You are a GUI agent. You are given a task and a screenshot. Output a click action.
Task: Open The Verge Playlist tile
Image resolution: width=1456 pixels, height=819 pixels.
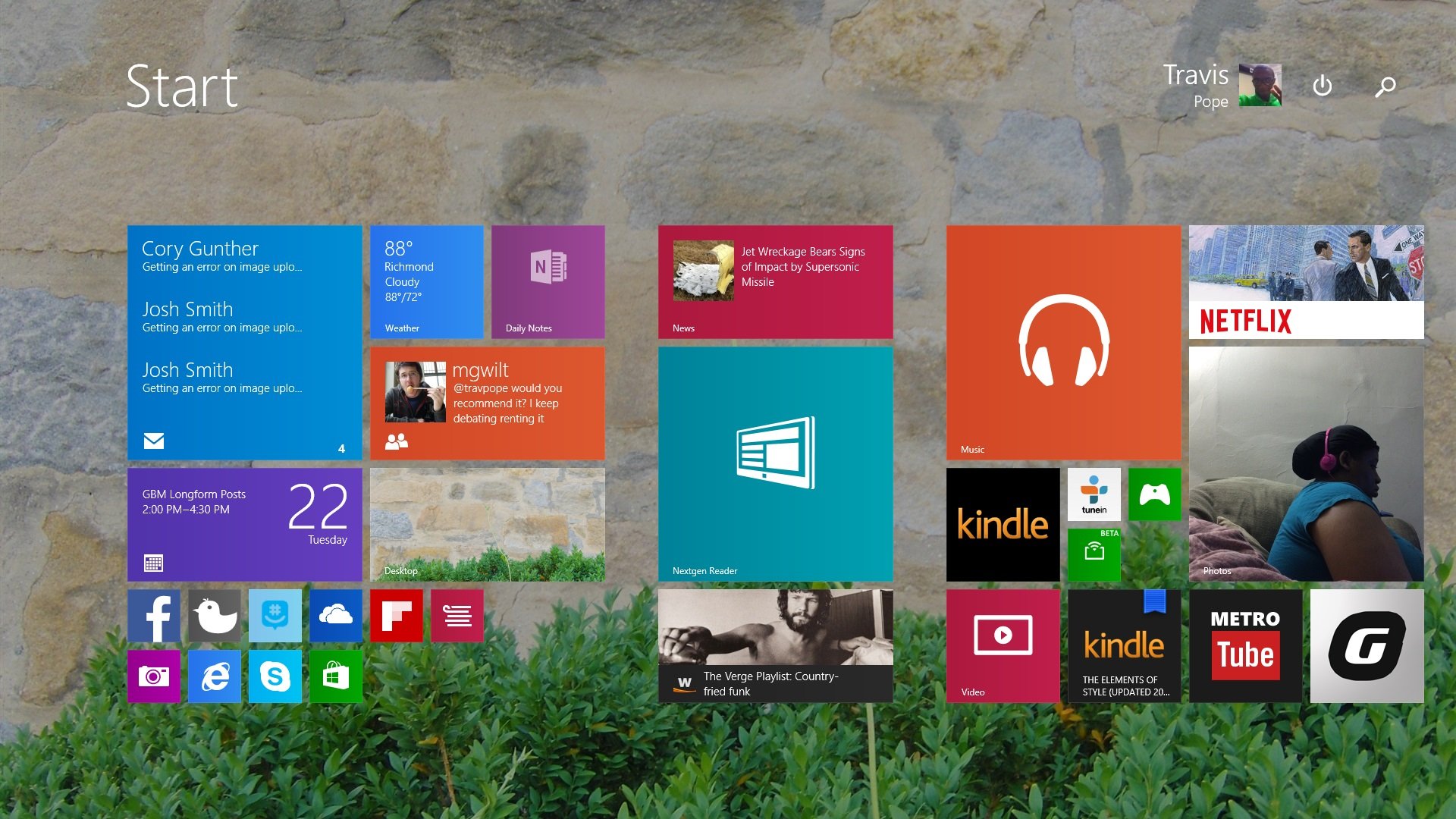776,645
